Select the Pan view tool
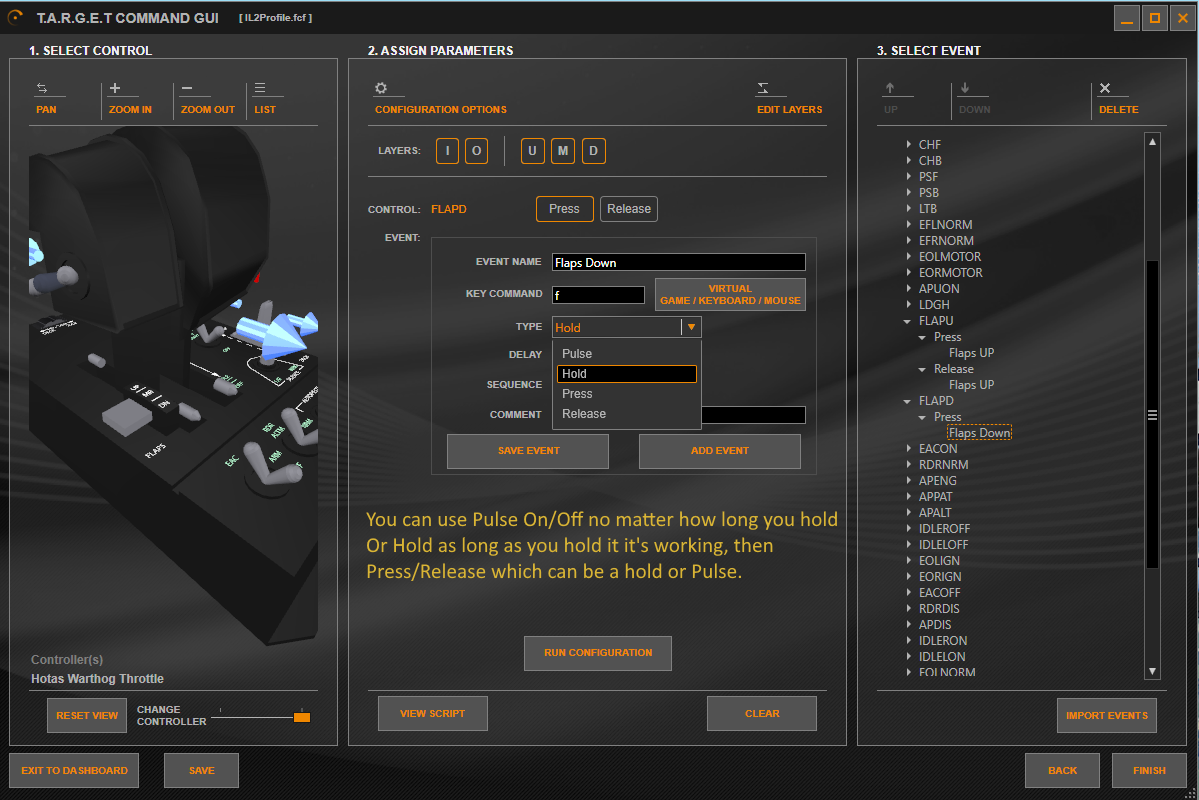Image resolution: width=1199 pixels, height=800 pixels. pyautogui.click(x=46, y=99)
